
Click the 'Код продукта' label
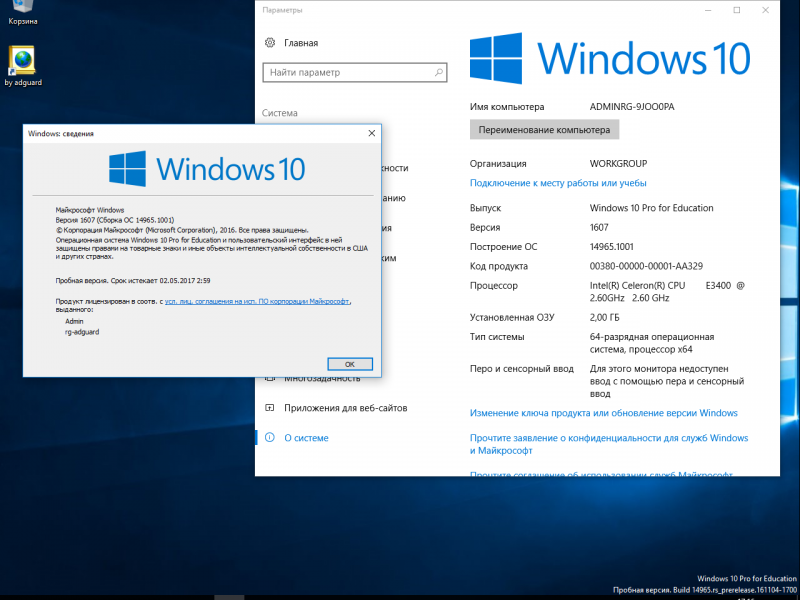(499, 266)
